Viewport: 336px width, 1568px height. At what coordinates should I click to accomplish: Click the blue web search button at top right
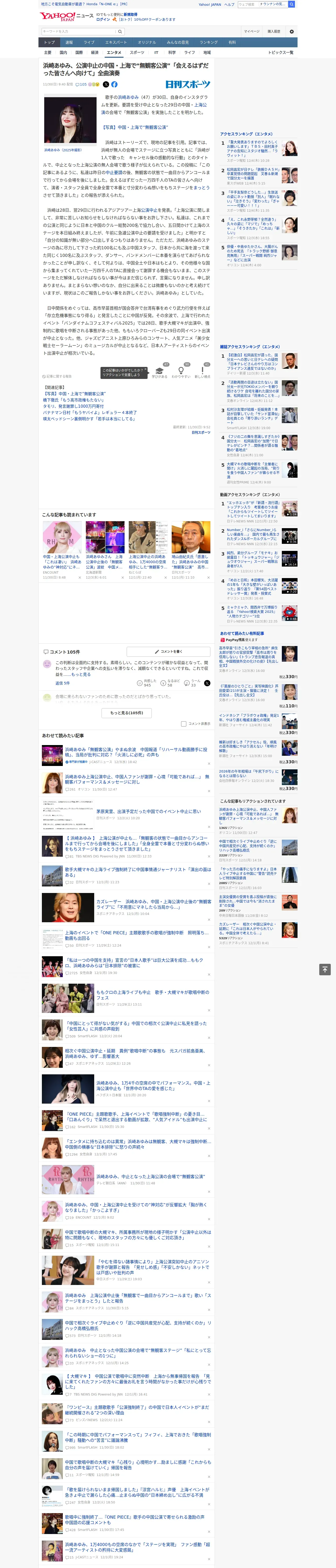292,4
